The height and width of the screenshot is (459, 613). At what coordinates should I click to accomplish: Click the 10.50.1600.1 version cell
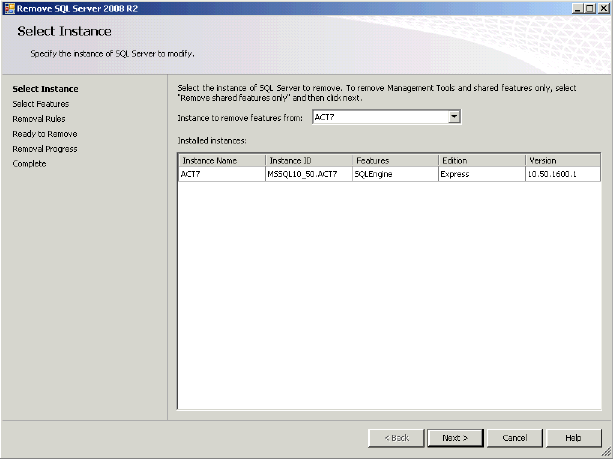[563, 174]
